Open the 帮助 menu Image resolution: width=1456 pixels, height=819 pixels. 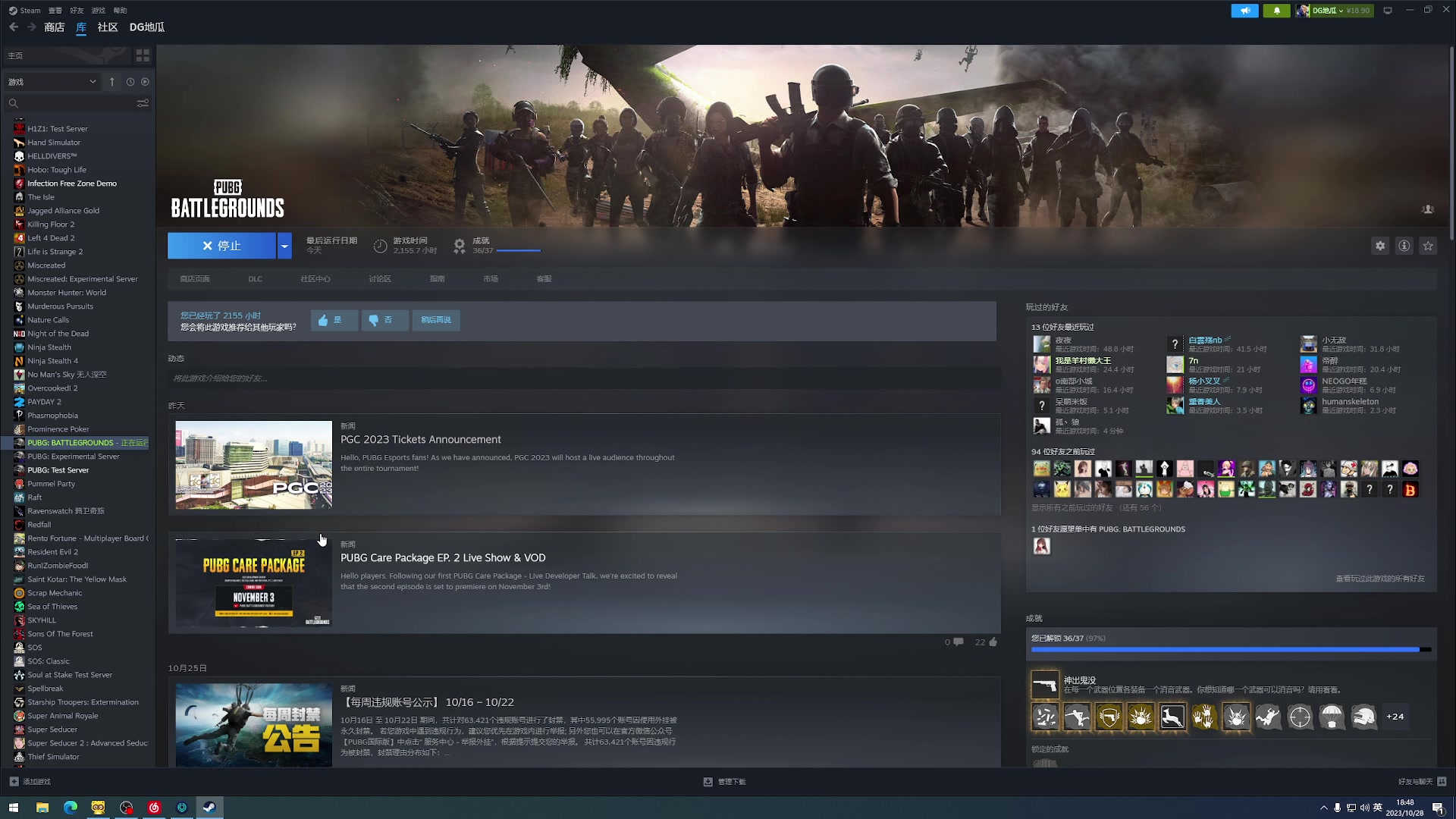(120, 11)
